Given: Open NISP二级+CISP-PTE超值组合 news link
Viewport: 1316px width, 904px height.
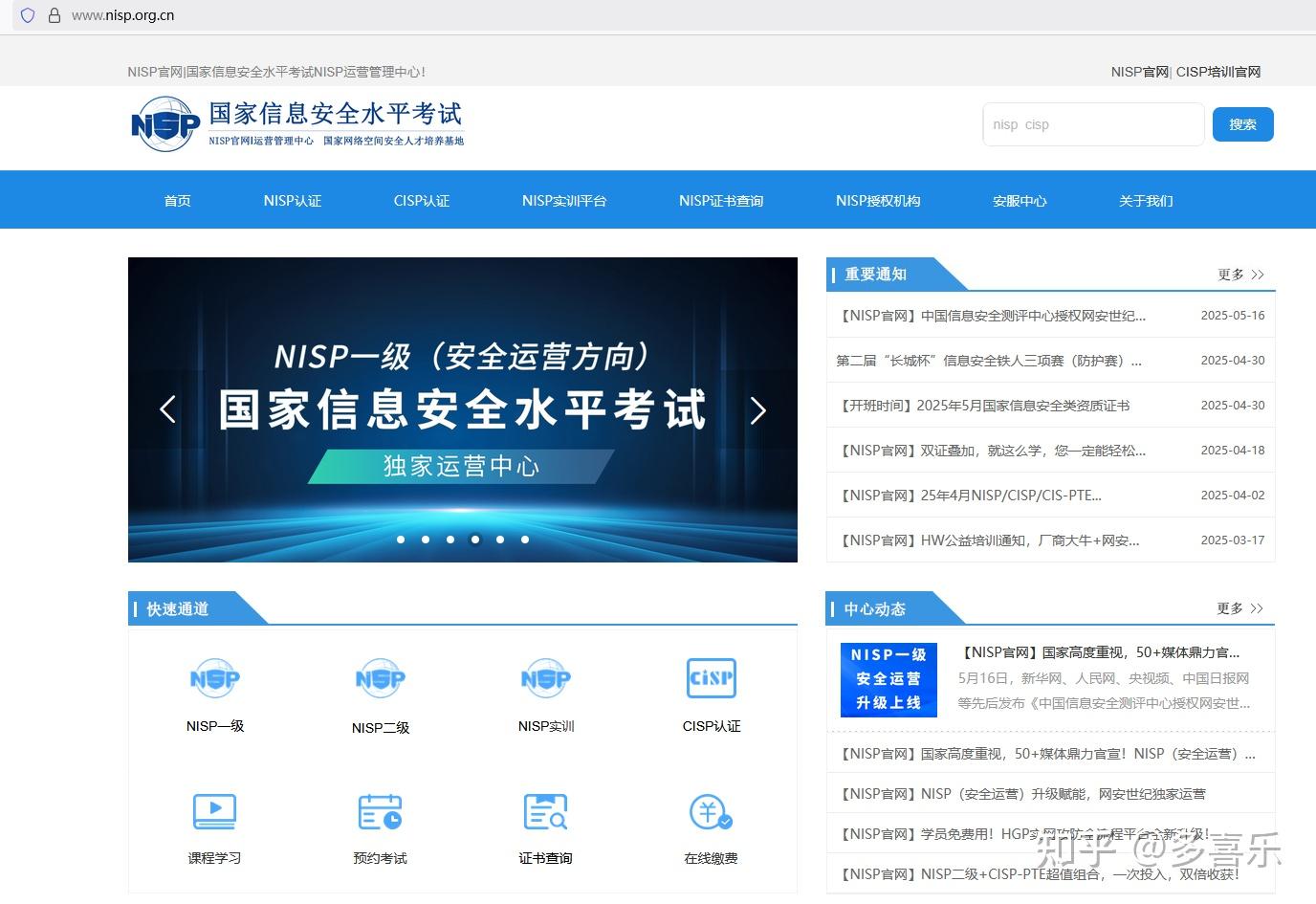Looking at the screenshot, I should [1038, 874].
